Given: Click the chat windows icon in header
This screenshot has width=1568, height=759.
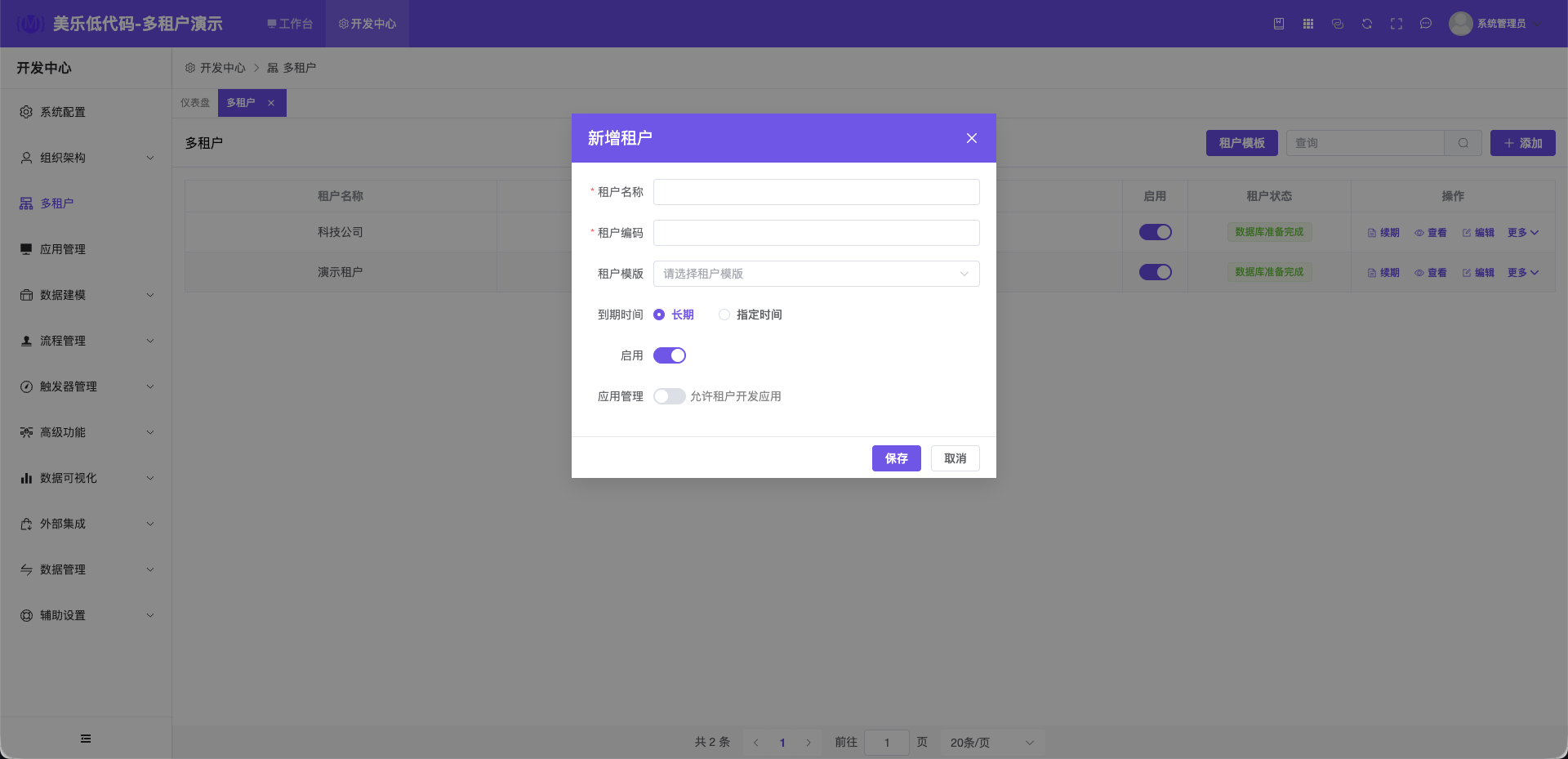Looking at the screenshot, I should 1338,24.
